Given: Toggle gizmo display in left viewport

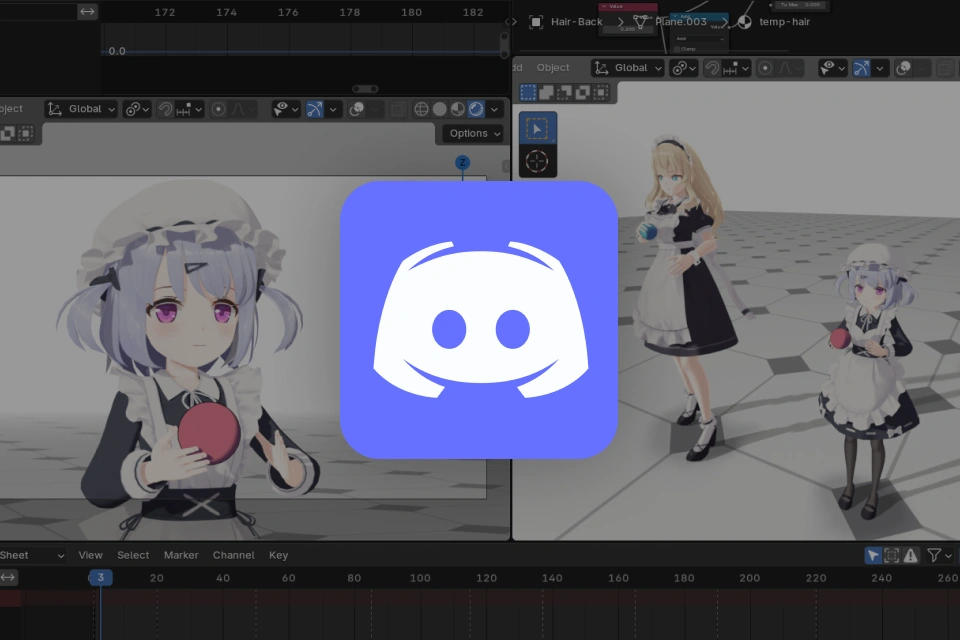Looking at the screenshot, I should pos(315,109).
